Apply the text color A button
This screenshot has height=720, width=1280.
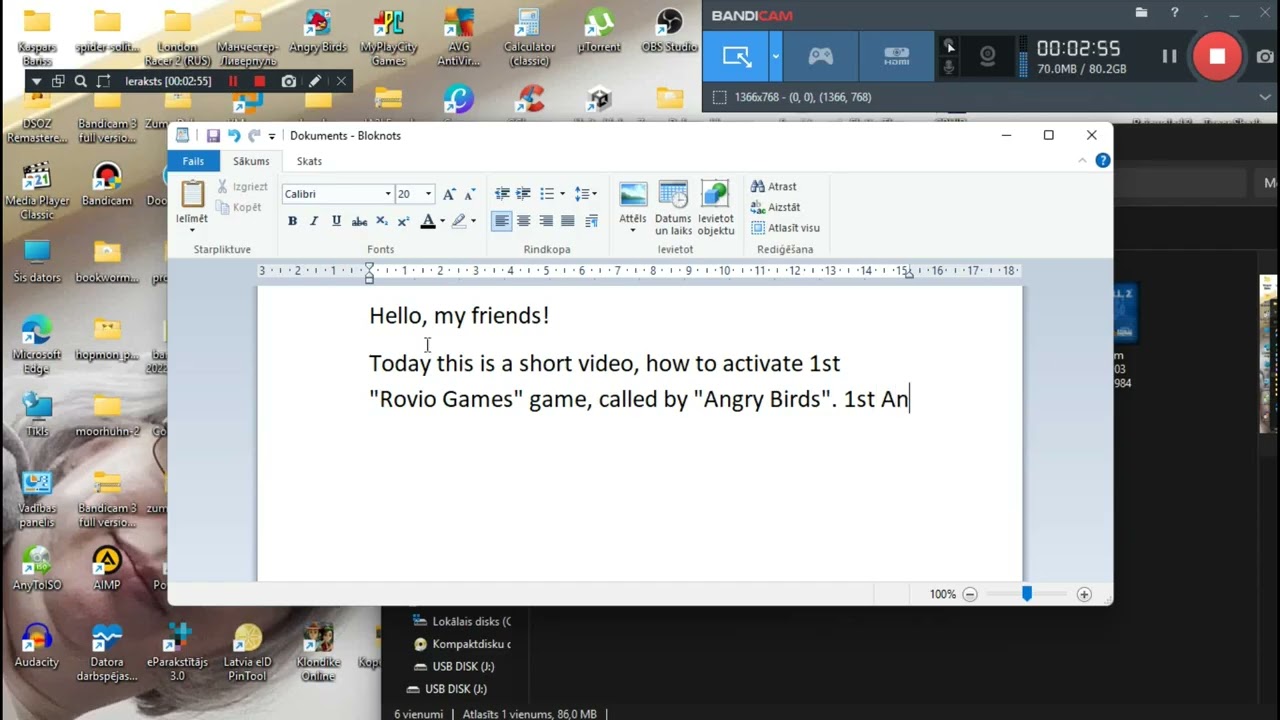pyautogui.click(x=428, y=221)
